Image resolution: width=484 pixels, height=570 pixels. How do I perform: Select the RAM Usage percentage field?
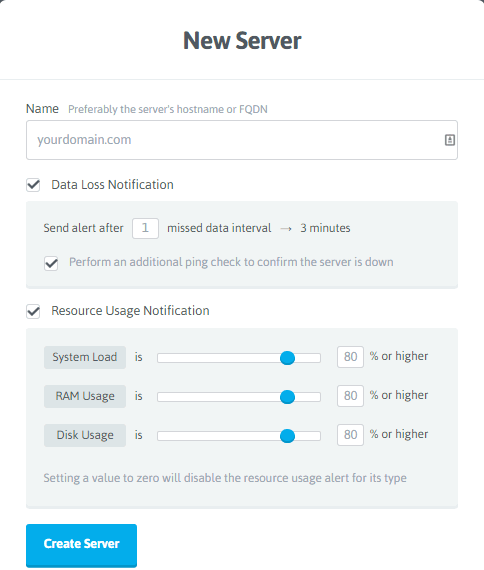click(350, 396)
